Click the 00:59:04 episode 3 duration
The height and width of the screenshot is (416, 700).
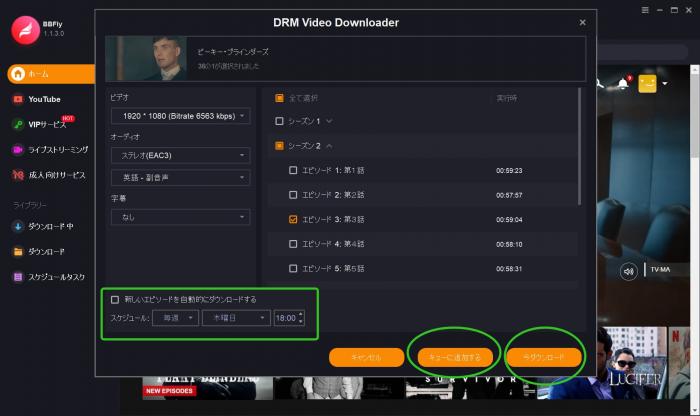[509, 220]
